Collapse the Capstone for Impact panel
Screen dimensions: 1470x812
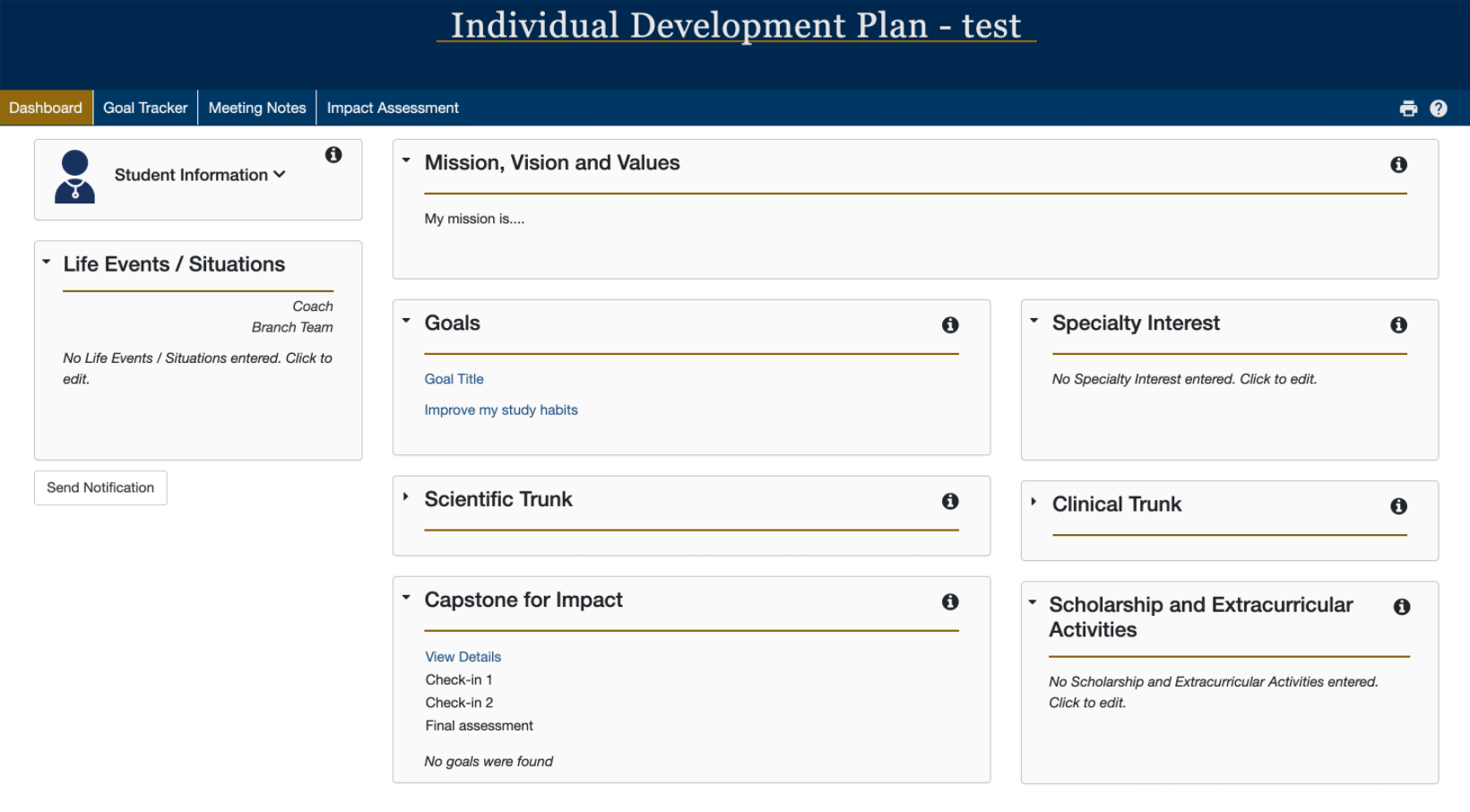pyautogui.click(x=406, y=598)
